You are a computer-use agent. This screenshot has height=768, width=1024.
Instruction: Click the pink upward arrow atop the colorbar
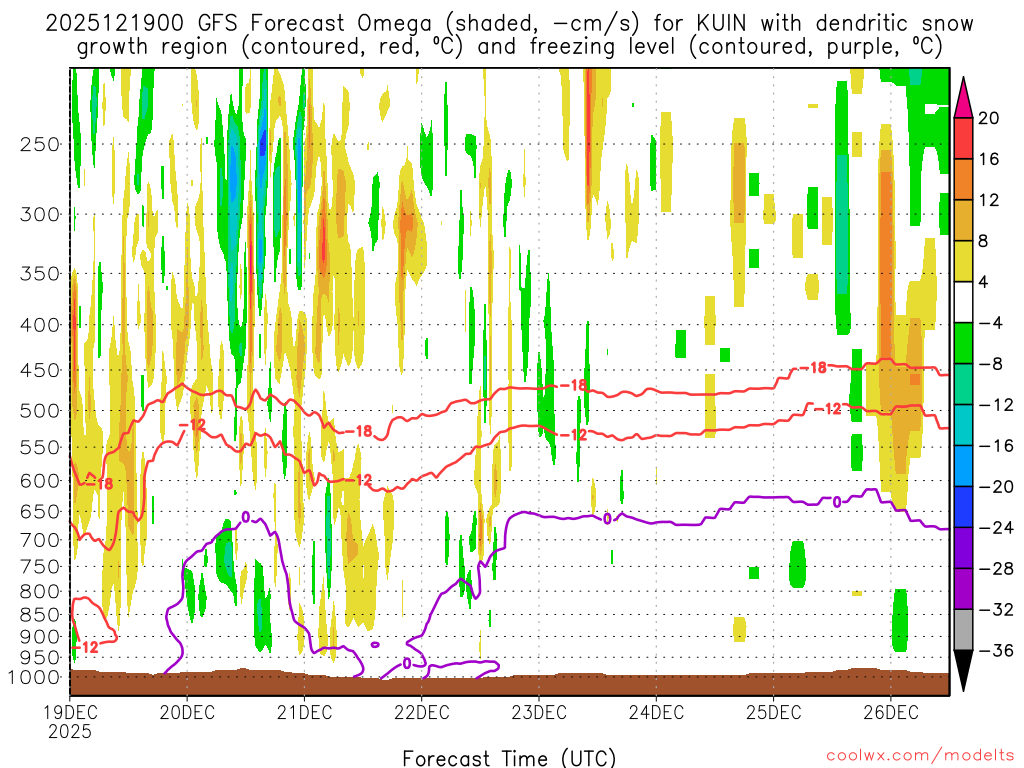click(x=963, y=98)
